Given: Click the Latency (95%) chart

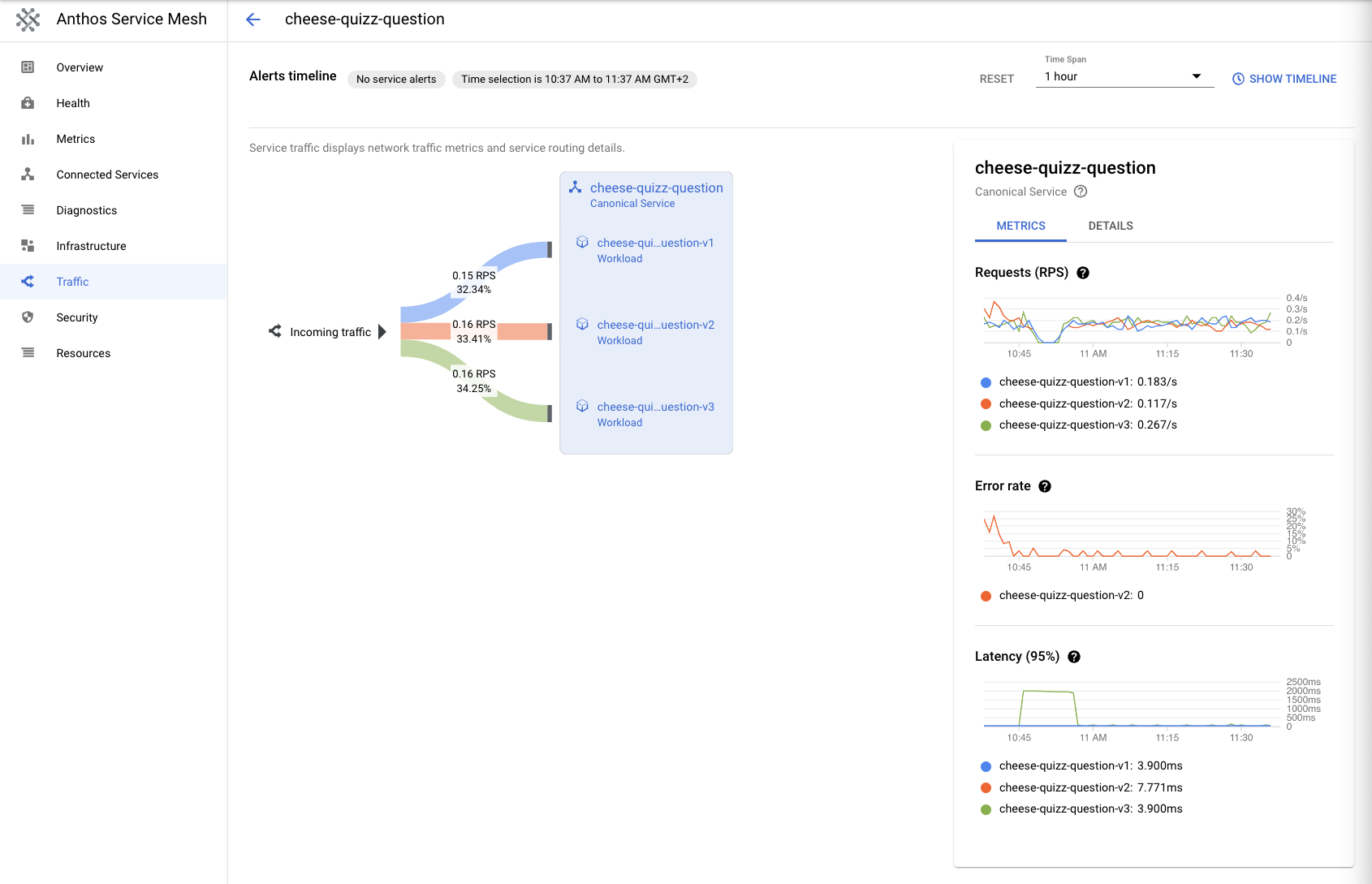Looking at the screenshot, I should (1132, 705).
